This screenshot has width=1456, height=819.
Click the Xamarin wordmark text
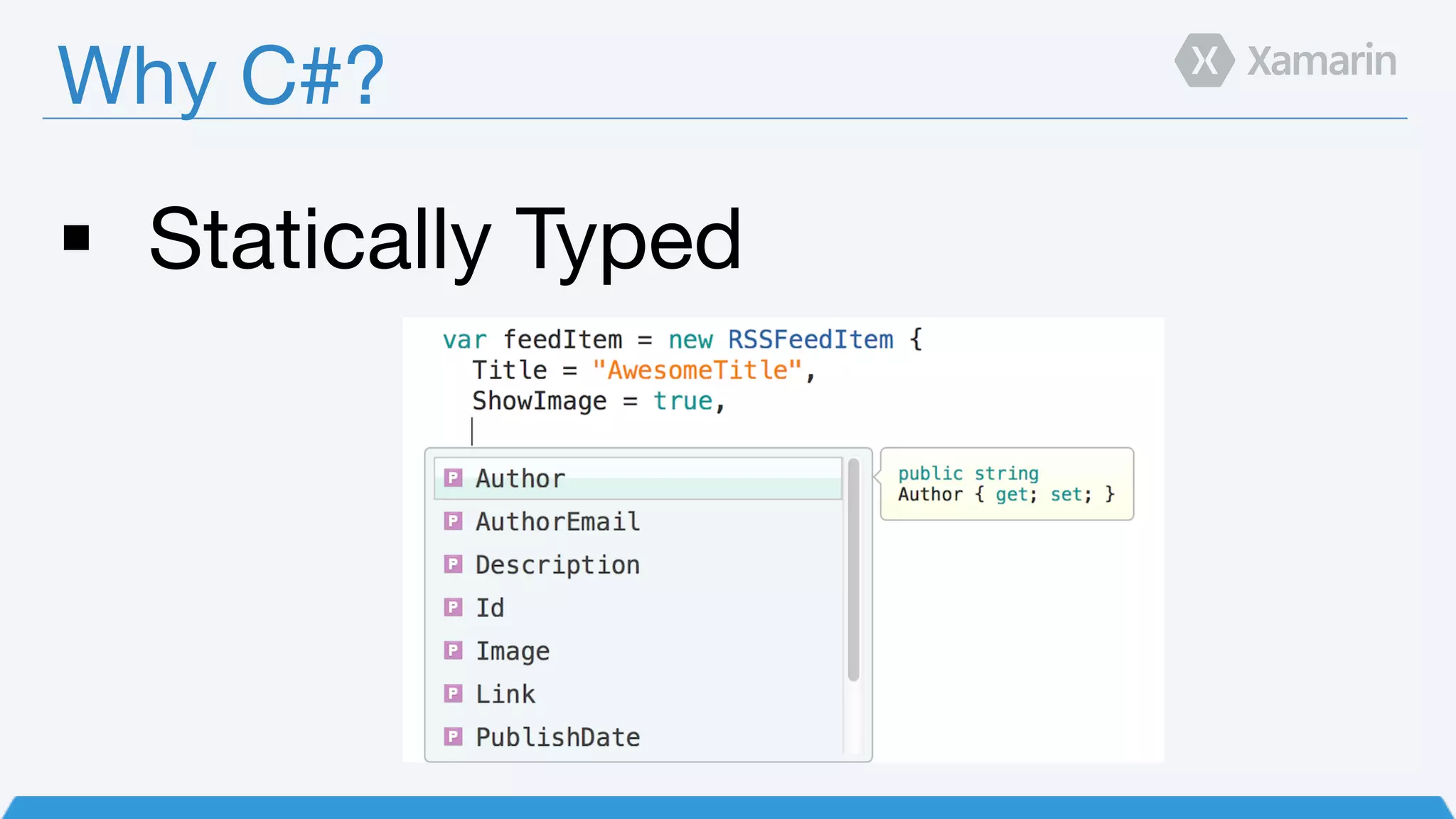pyautogui.click(x=1322, y=60)
